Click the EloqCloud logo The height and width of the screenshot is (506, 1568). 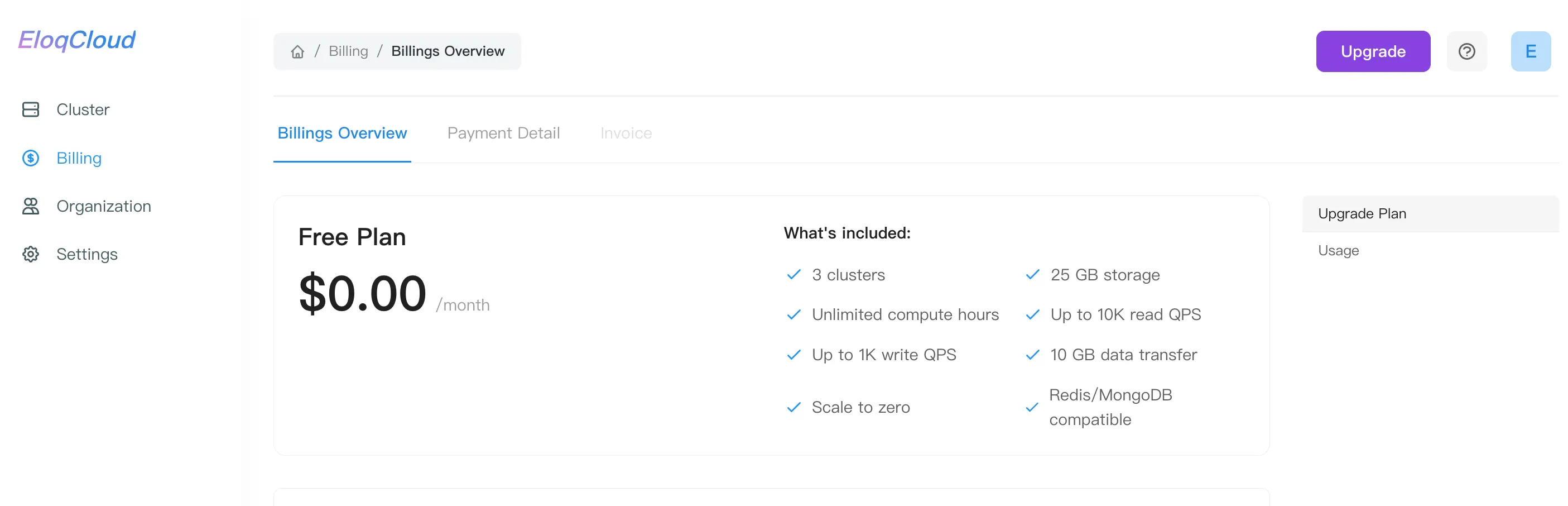pyautogui.click(x=76, y=40)
